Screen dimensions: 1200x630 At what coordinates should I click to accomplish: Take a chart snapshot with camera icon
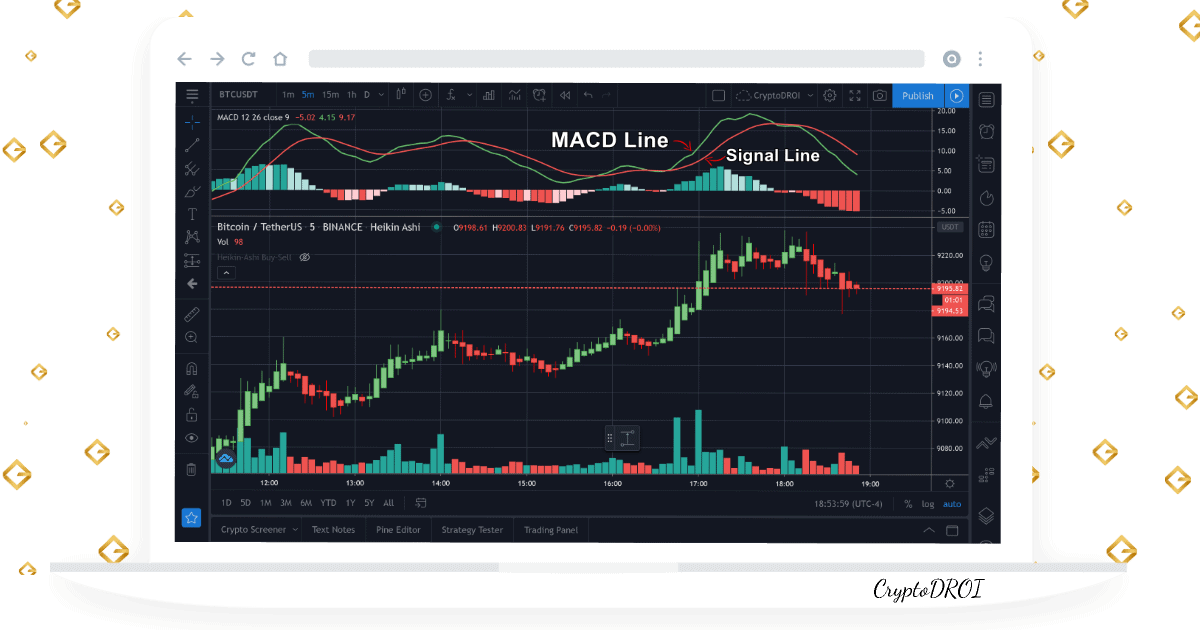point(880,96)
